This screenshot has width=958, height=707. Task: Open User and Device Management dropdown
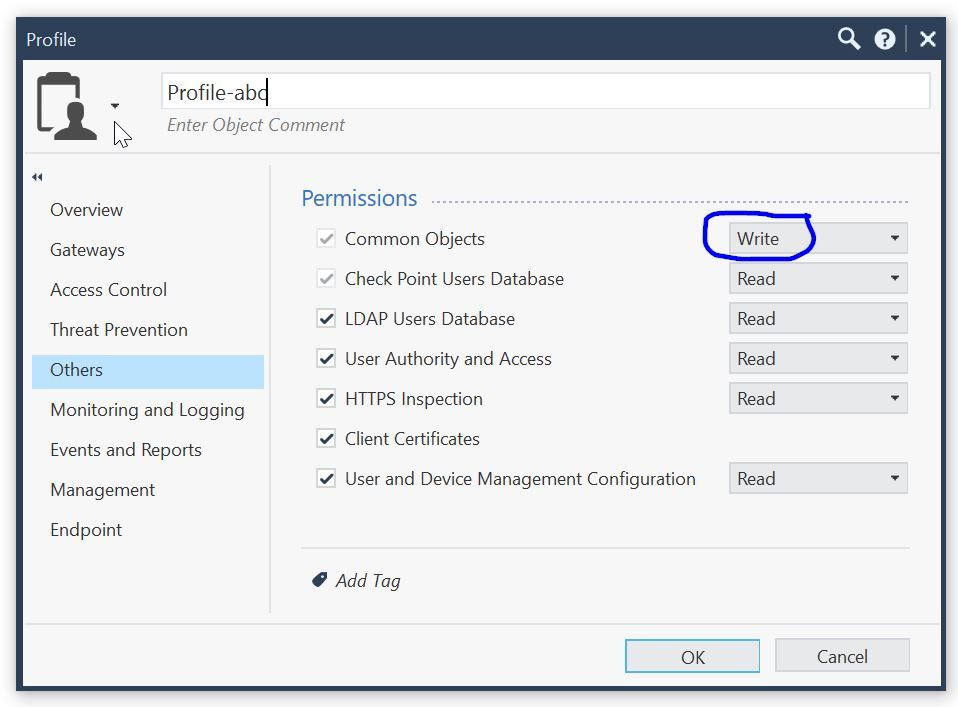818,478
